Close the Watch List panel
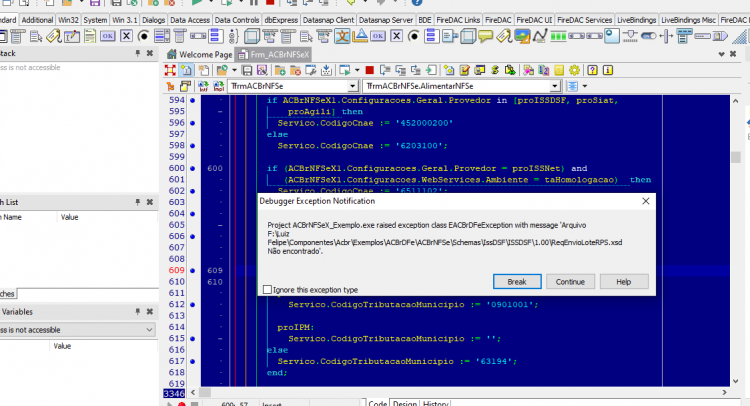Screen dimensions: 750x406 150,202
